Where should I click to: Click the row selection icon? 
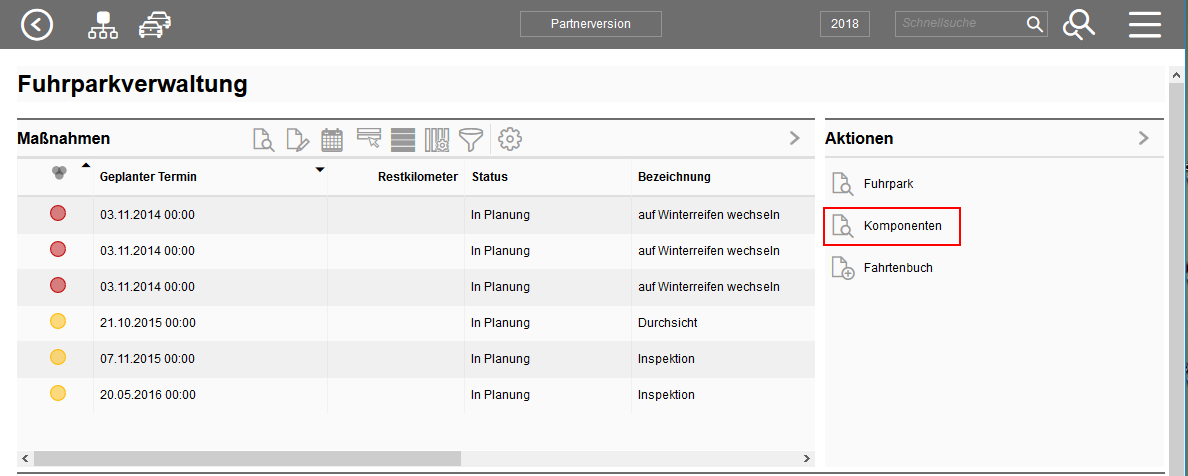369,140
